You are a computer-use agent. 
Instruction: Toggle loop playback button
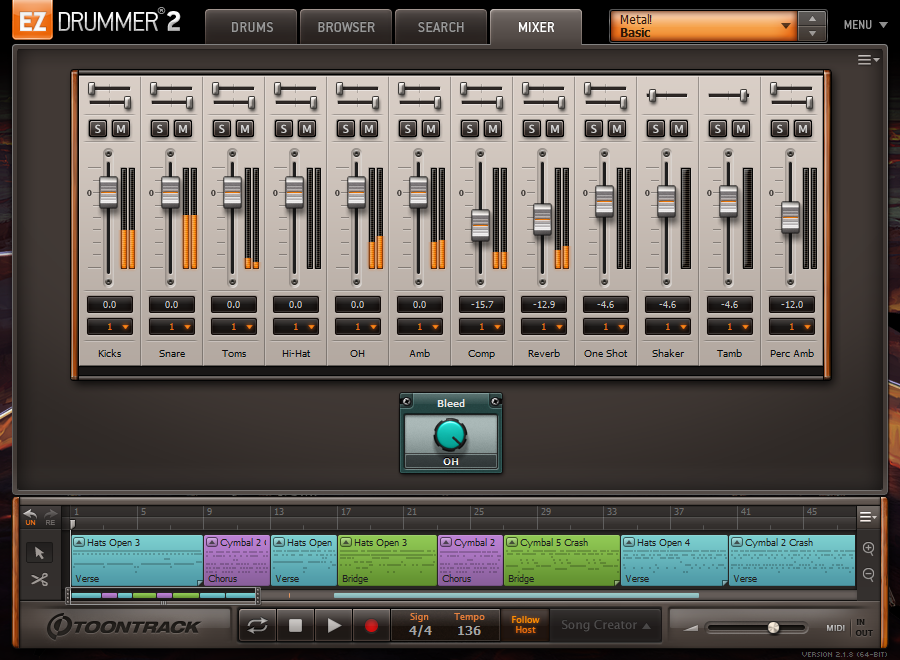[257, 625]
